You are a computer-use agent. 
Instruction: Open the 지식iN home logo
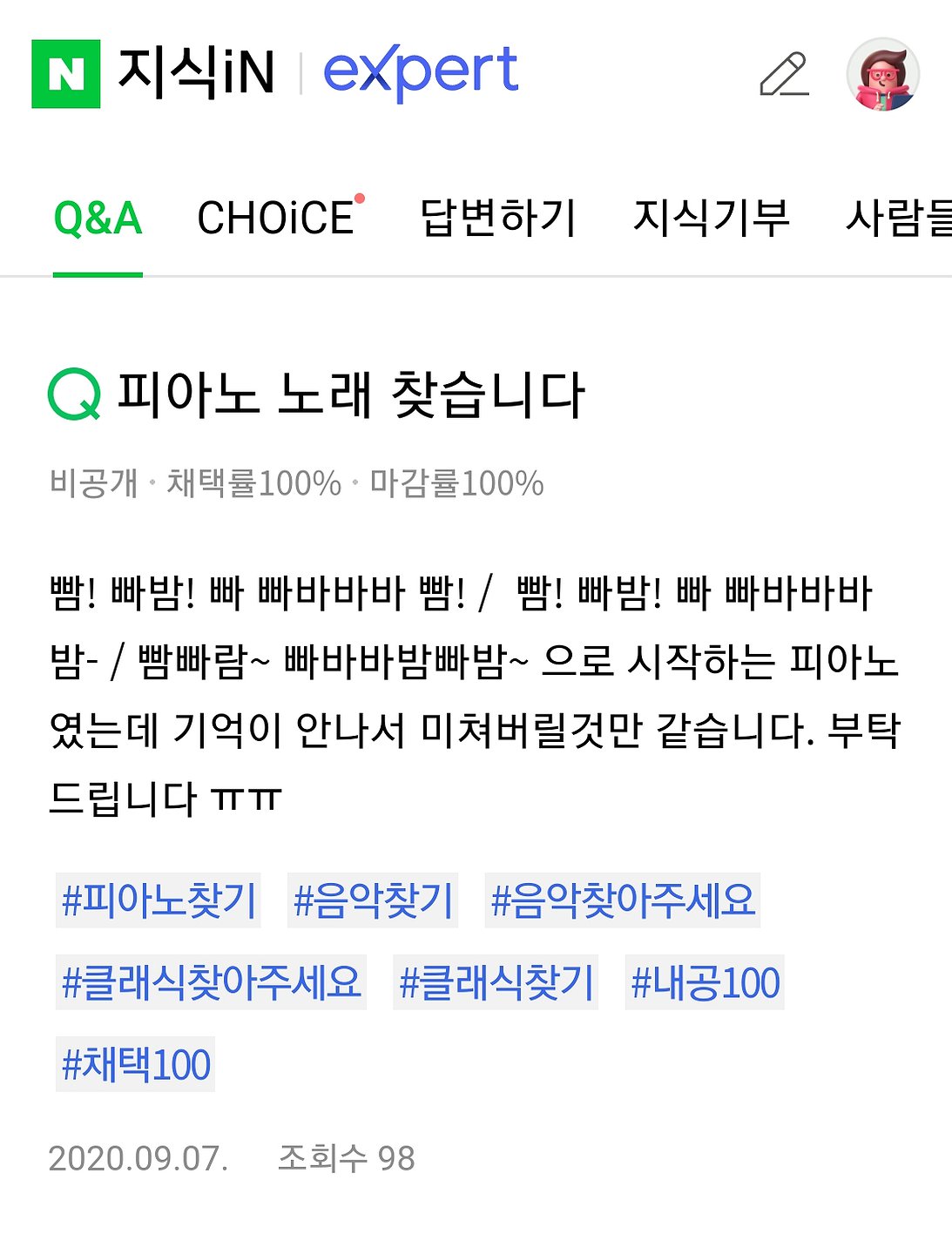coord(196,72)
